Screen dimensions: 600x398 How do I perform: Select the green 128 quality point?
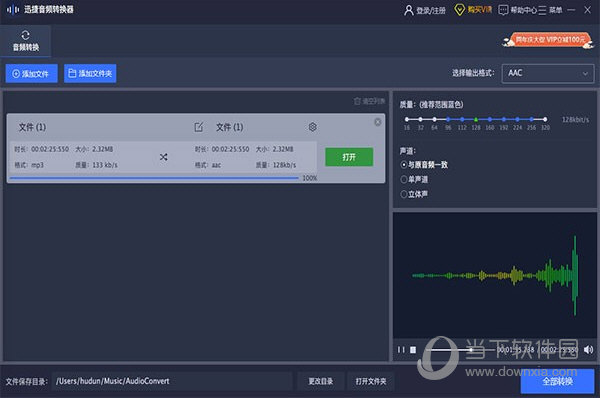click(x=476, y=119)
